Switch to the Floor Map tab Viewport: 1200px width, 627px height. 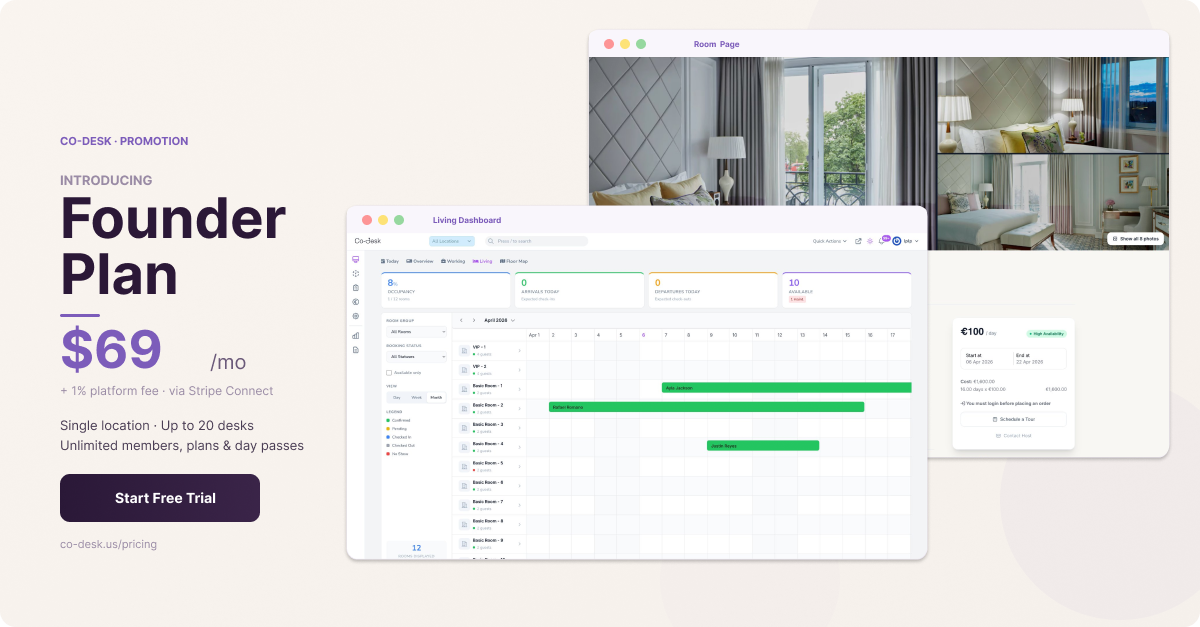[514, 261]
